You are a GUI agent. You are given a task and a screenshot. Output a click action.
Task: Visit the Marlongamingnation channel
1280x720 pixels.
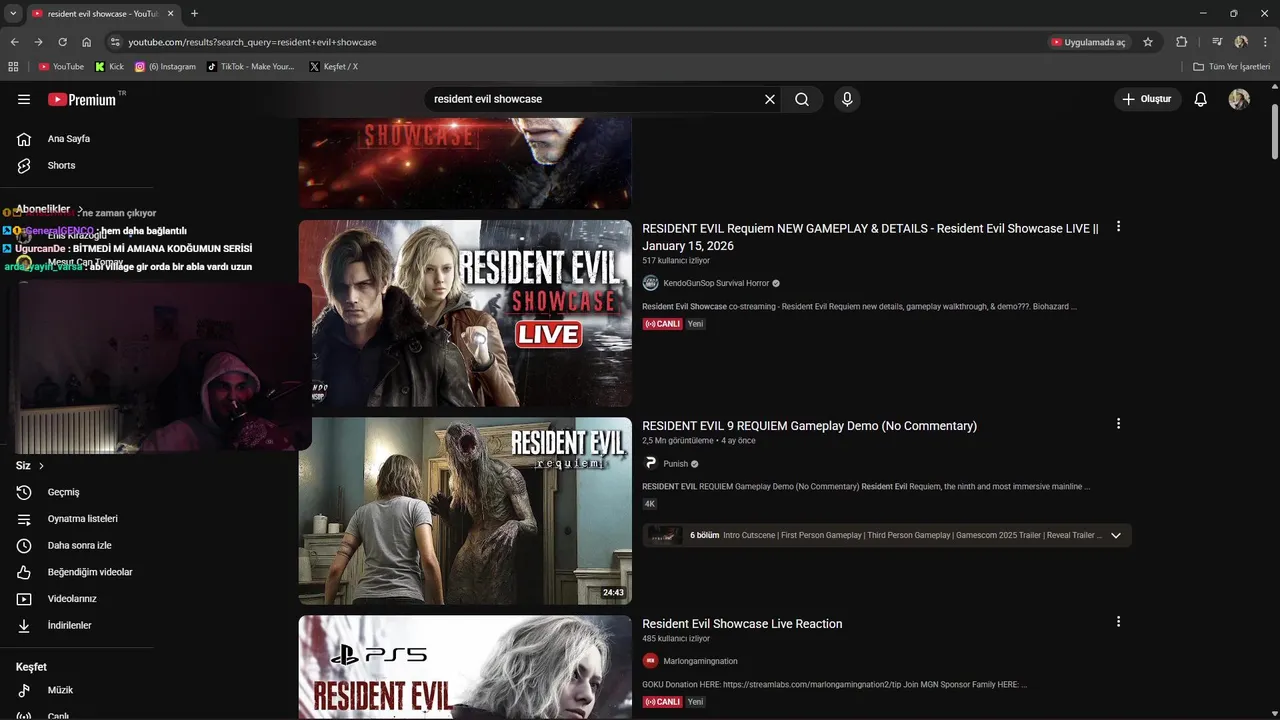tap(700, 661)
